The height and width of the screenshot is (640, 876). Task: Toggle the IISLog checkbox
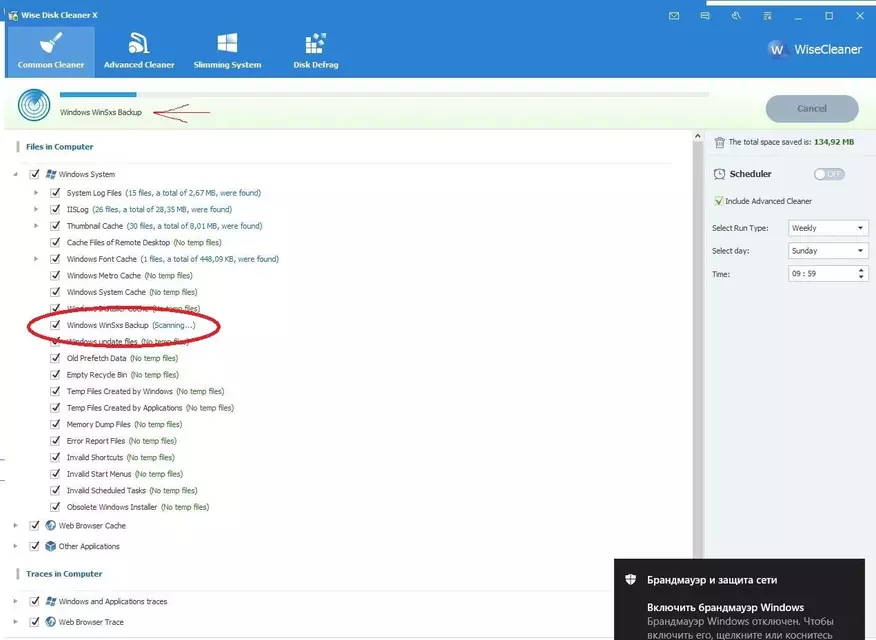55,209
